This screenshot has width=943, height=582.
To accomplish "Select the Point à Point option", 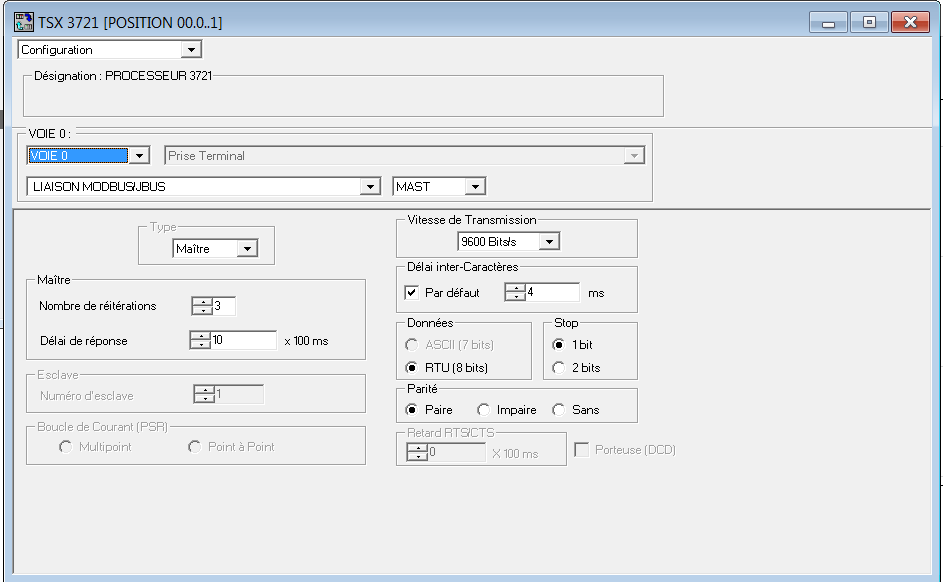I will click(x=194, y=447).
